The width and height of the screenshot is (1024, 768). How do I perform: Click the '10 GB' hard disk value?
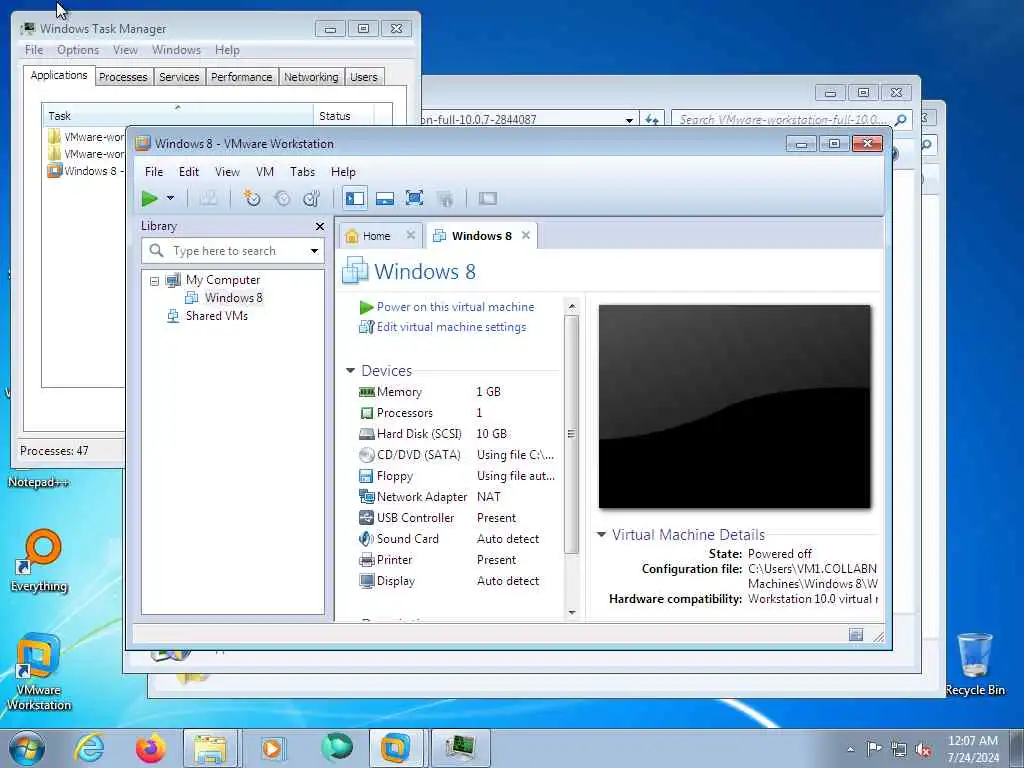(491, 434)
